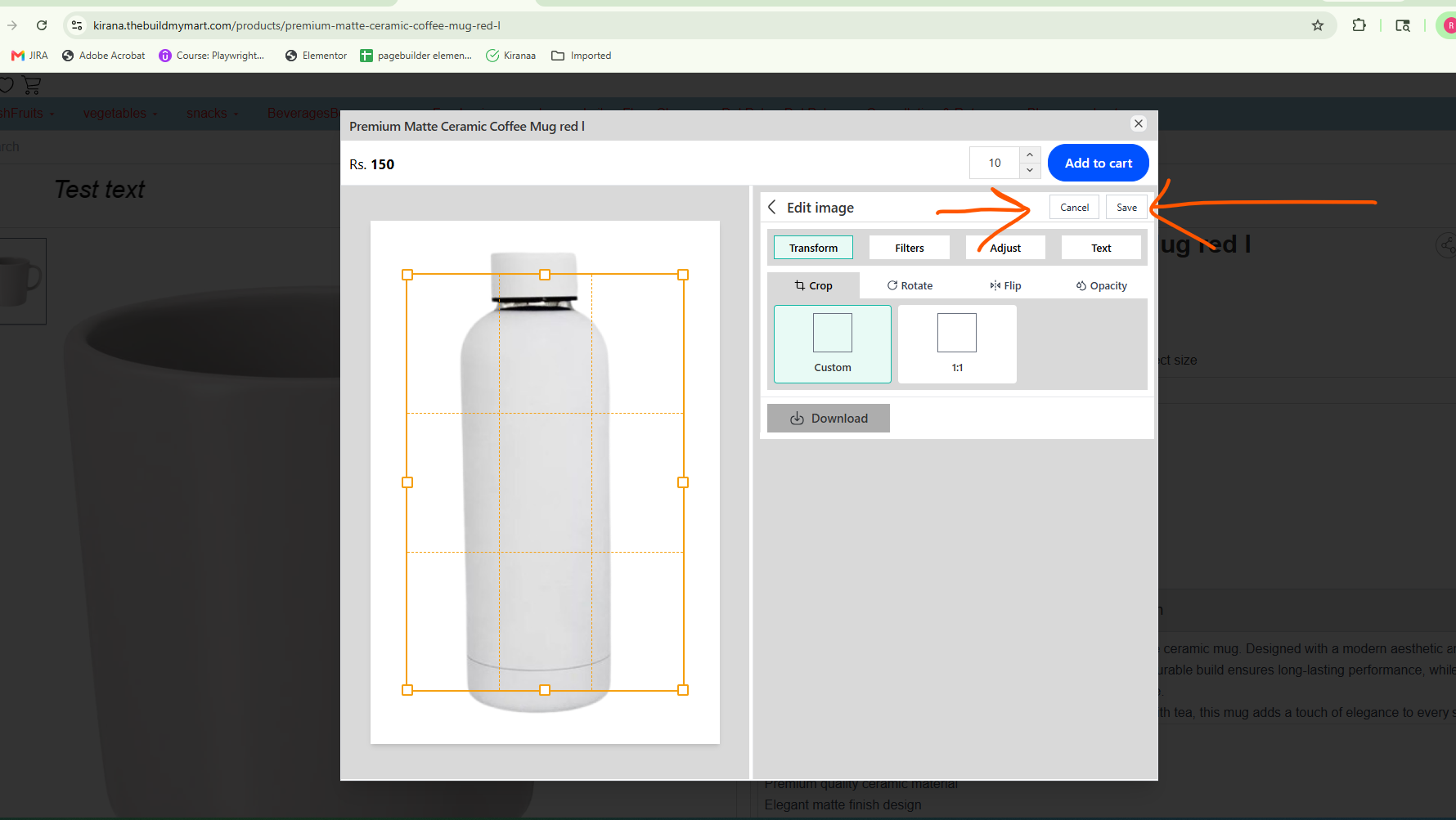The width and height of the screenshot is (1456, 820).
Task: Choose the 1:1 crop ratio
Action: point(957,344)
